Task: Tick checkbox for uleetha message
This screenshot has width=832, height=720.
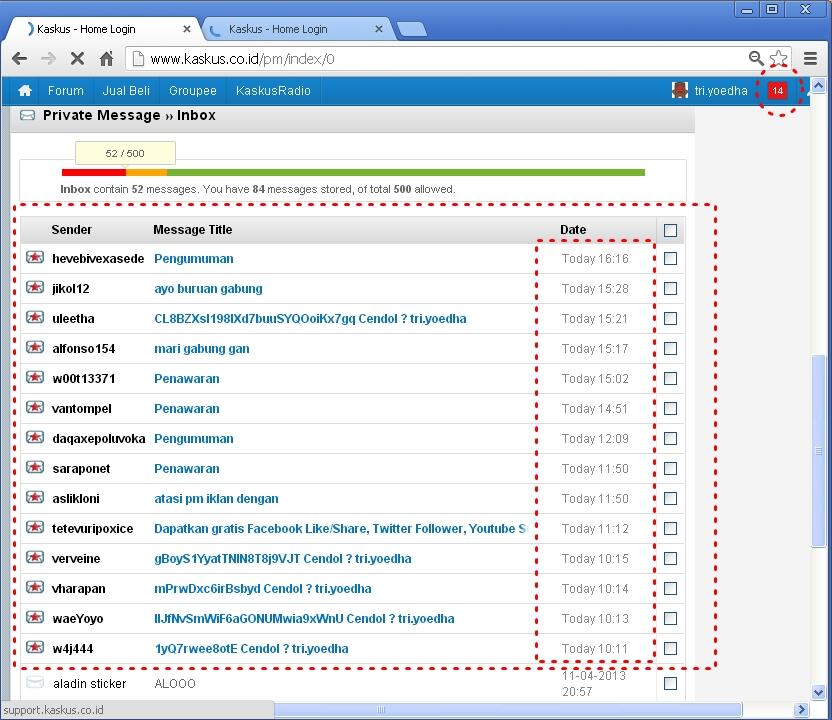Action: [670, 318]
